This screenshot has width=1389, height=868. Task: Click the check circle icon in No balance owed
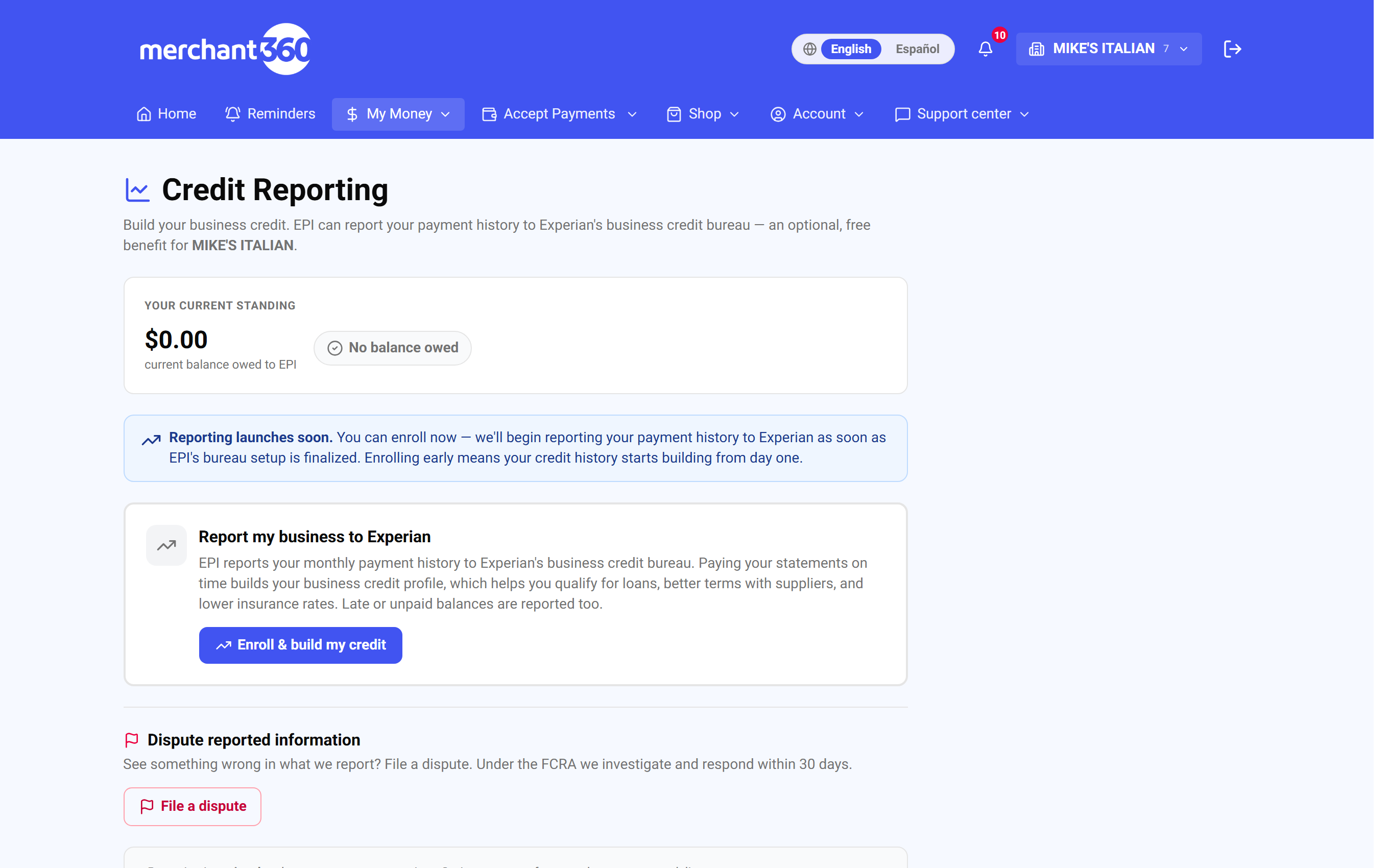[334, 348]
